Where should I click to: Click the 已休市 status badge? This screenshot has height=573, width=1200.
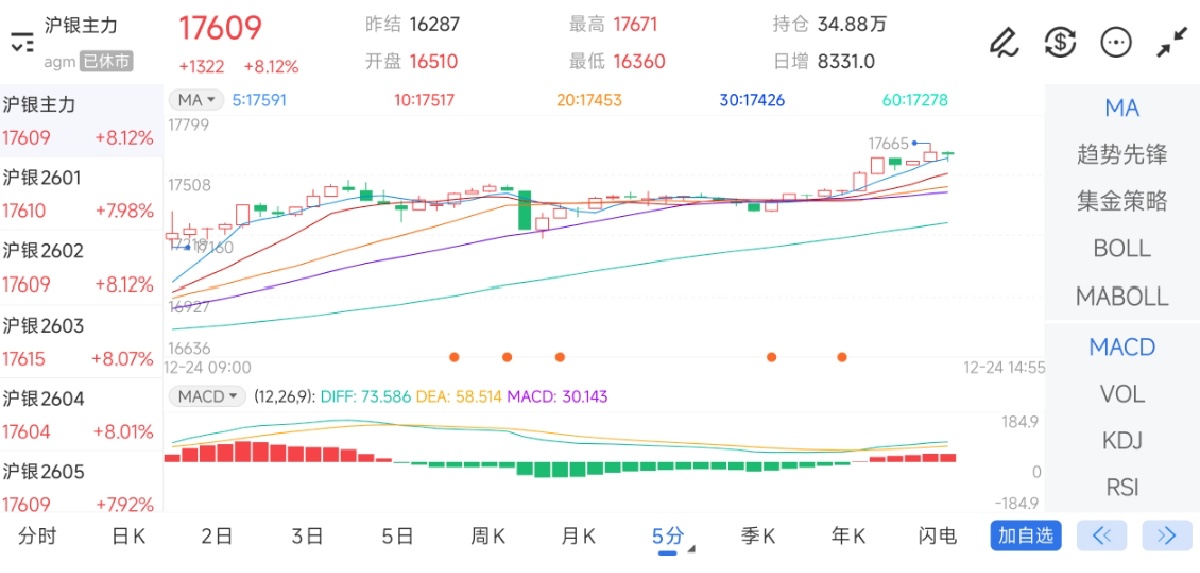pyautogui.click(x=105, y=61)
